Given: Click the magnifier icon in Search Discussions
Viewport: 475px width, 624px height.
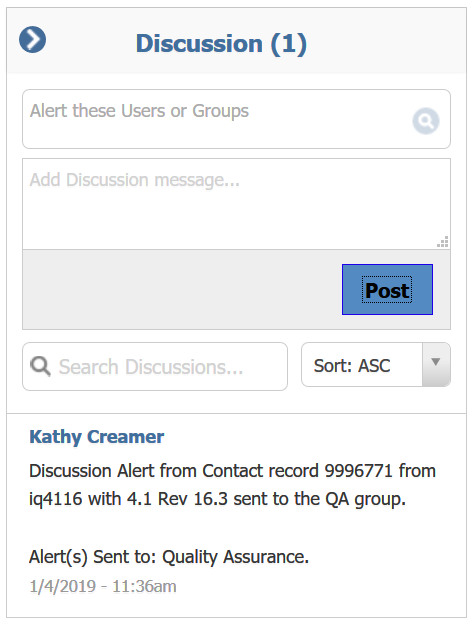Looking at the screenshot, I should [40, 366].
